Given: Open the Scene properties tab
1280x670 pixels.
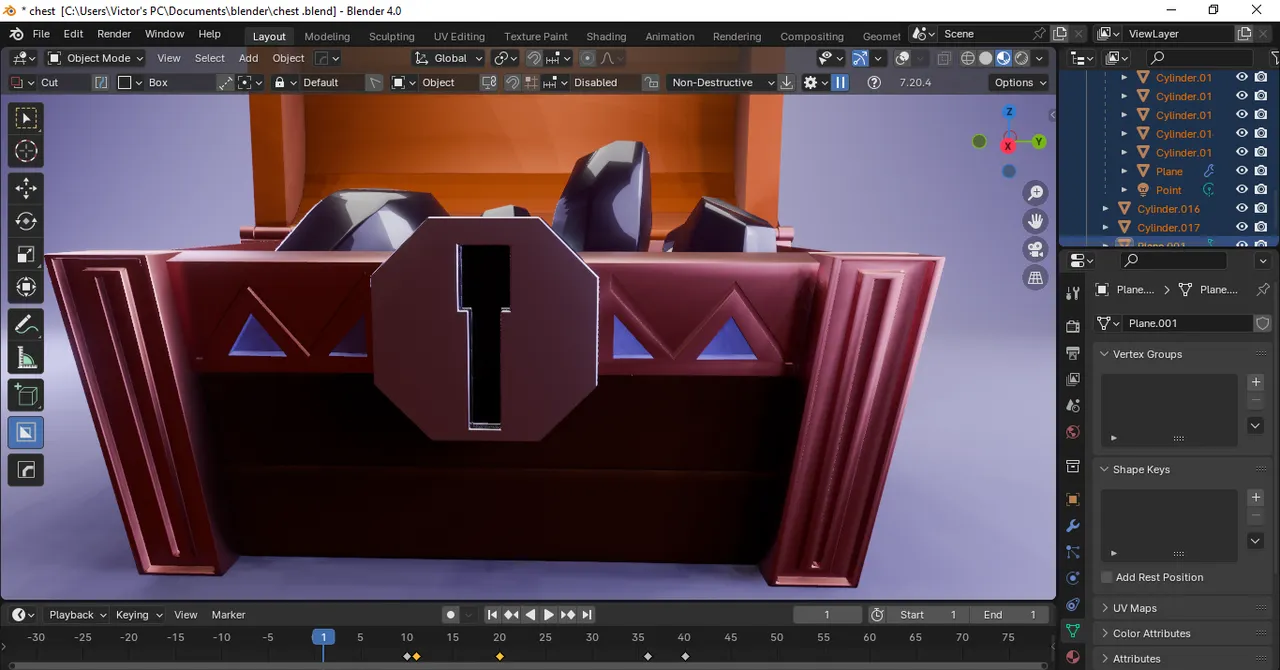Looking at the screenshot, I should tap(1073, 406).
